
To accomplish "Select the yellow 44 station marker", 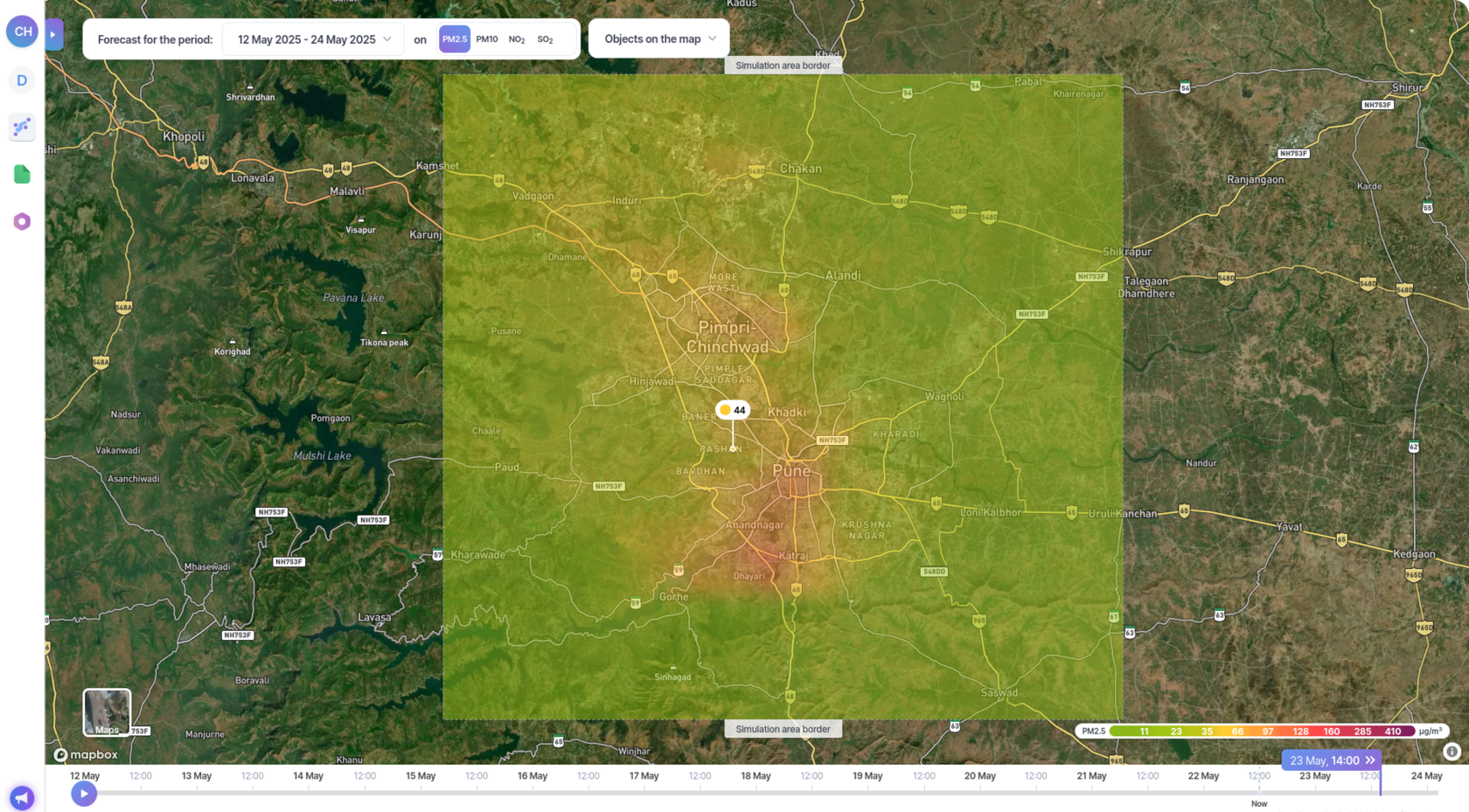I will [733, 410].
